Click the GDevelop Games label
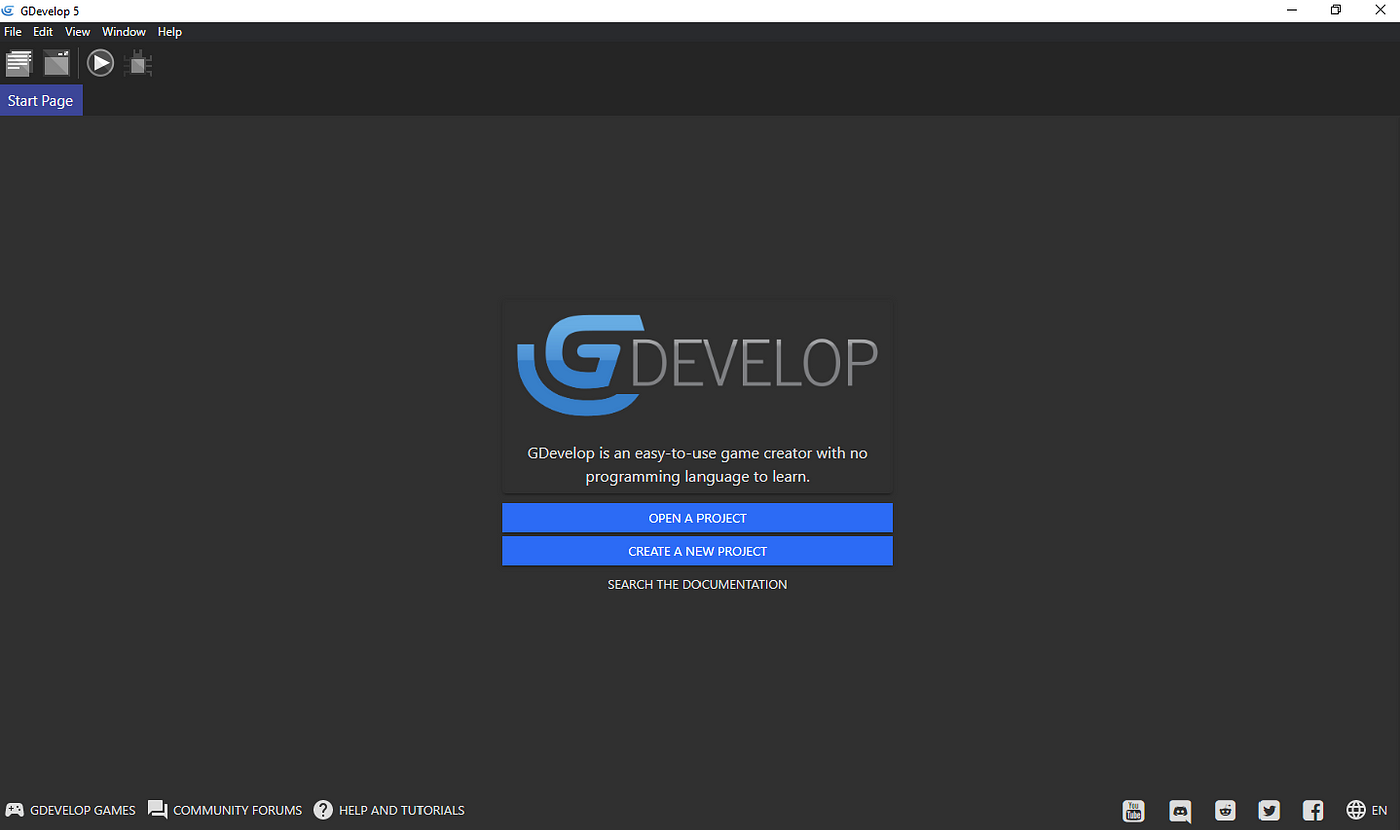The width and height of the screenshot is (1400, 830). (x=83, y=810)
